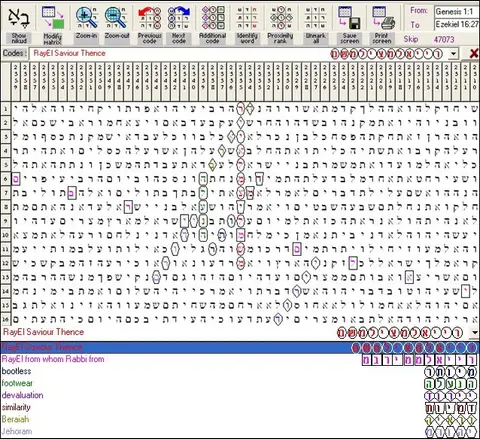
Task: Open the Additional code tool
Action: coord(213,17)
